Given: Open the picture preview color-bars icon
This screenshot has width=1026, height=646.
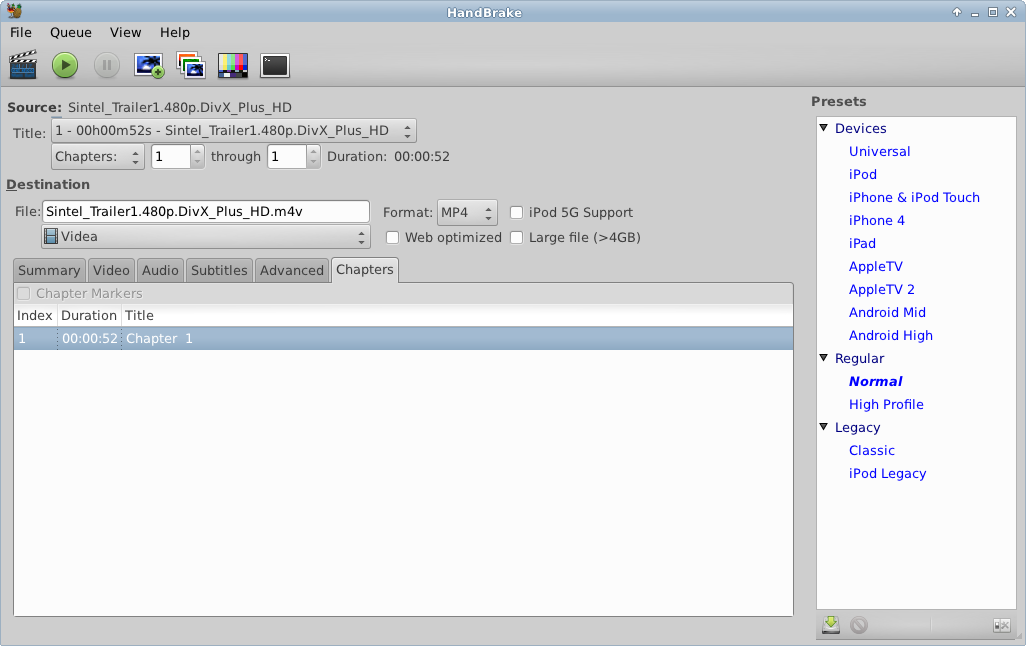Looking at the screenshot, I should (233, 65).
